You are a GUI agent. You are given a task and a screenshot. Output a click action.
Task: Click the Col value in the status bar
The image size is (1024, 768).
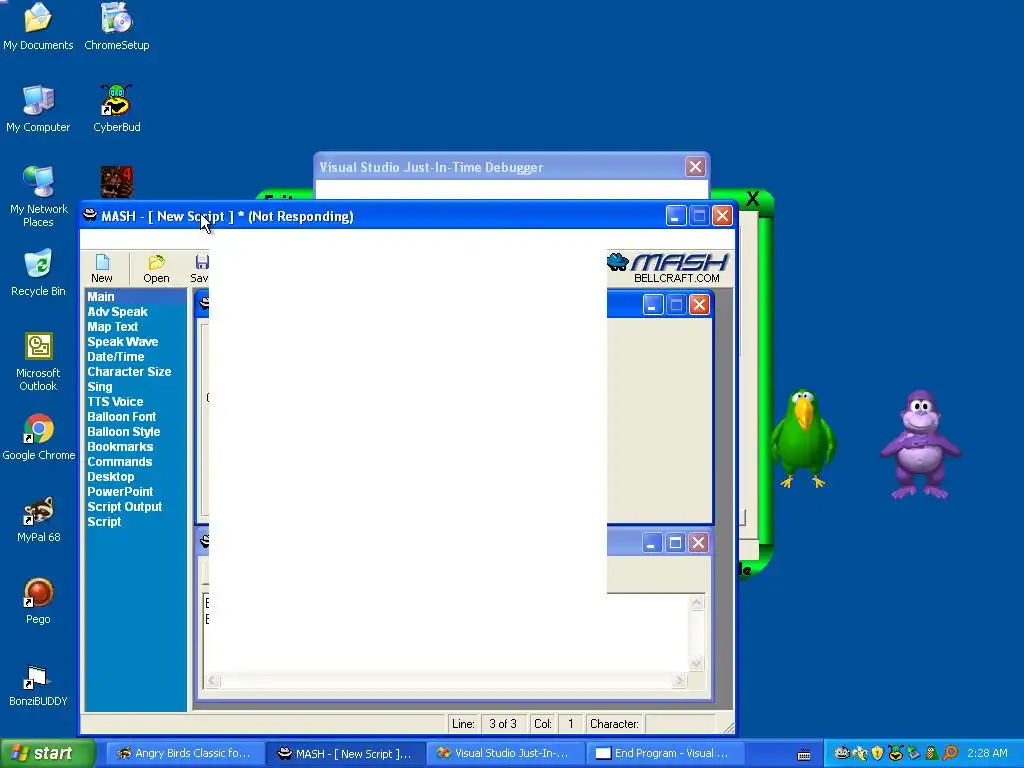(x=571, y=724)
